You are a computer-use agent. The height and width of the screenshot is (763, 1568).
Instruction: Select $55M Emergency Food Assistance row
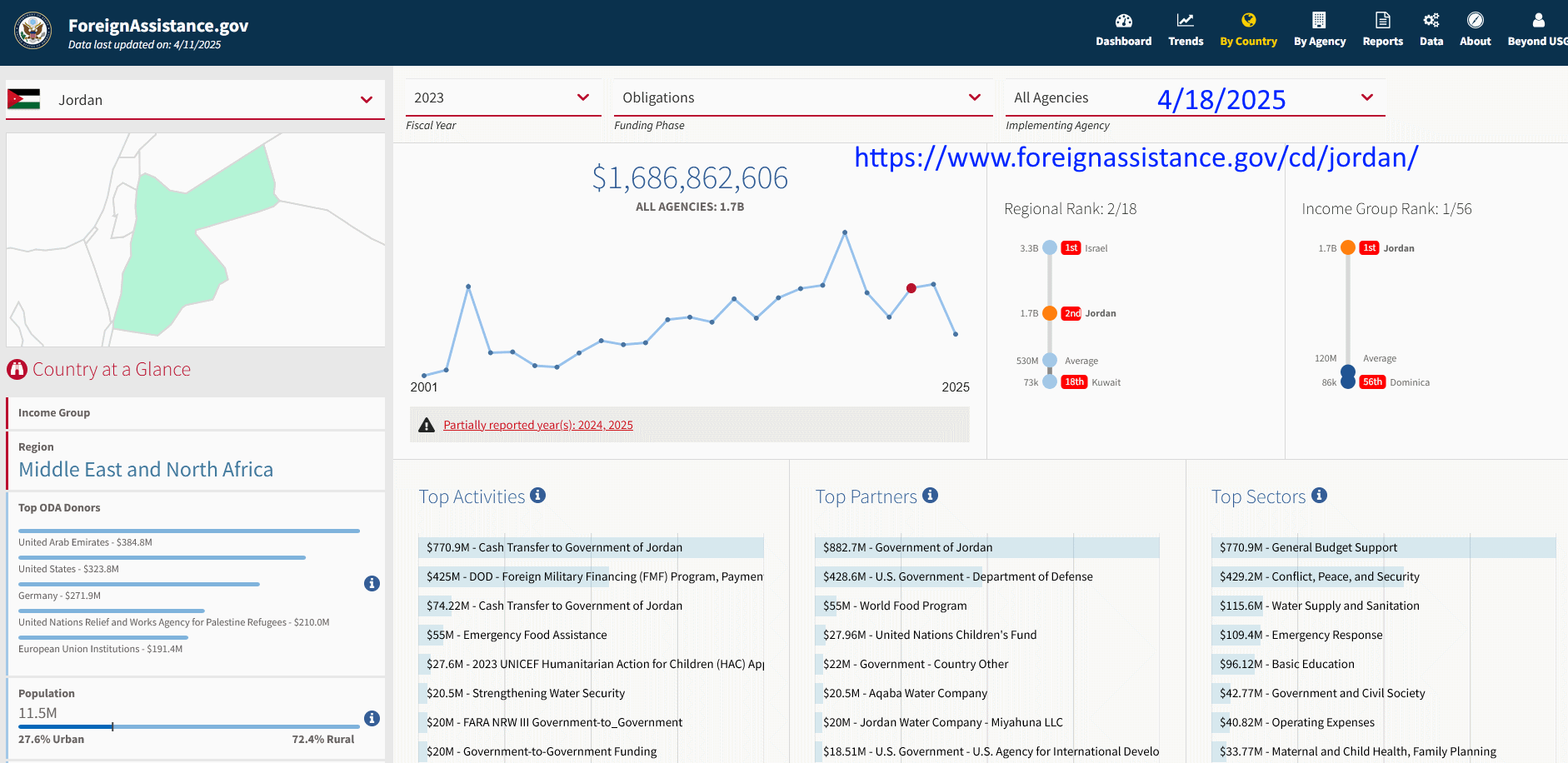[x=591, y=635]
